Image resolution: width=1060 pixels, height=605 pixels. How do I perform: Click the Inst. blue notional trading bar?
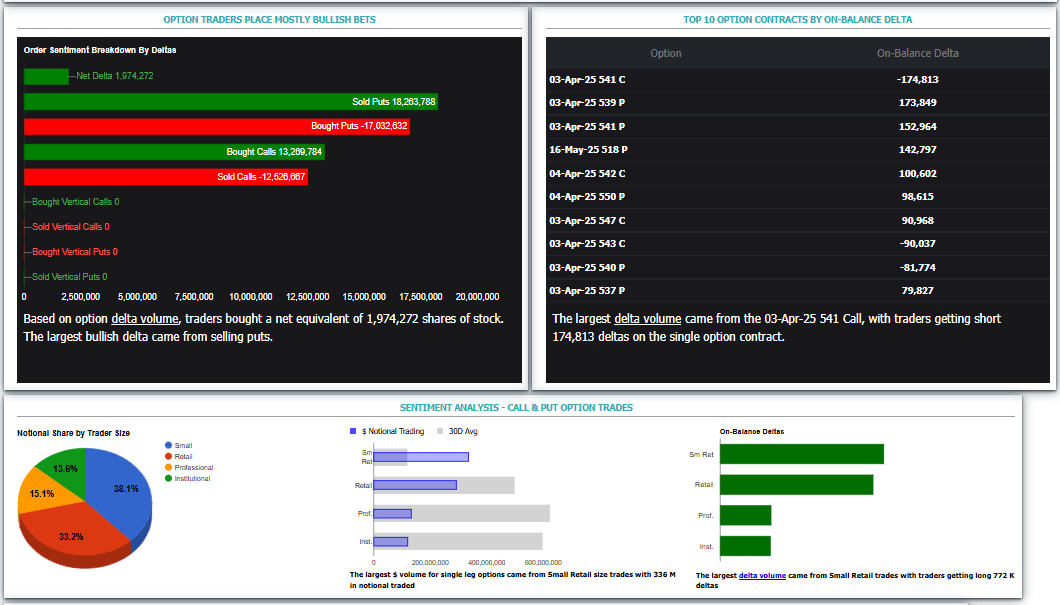click(391, 541)
